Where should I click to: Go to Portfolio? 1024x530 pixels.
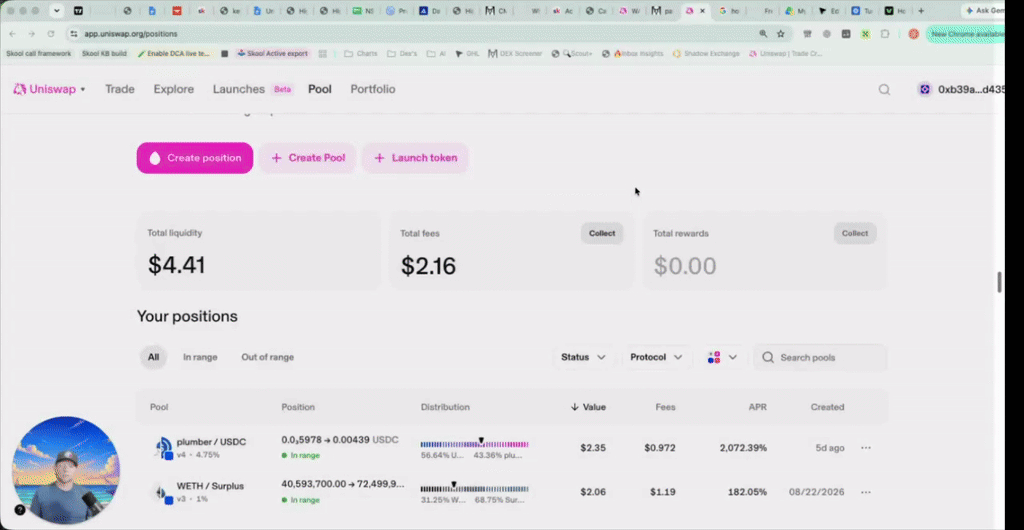pos(373,89)
